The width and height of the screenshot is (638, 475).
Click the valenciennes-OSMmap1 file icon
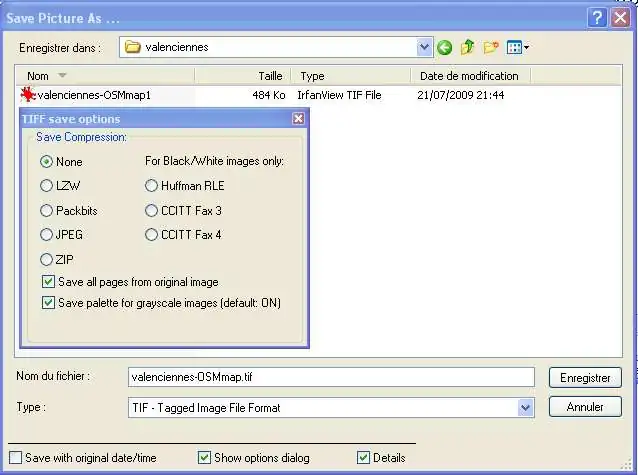(28, 95)
